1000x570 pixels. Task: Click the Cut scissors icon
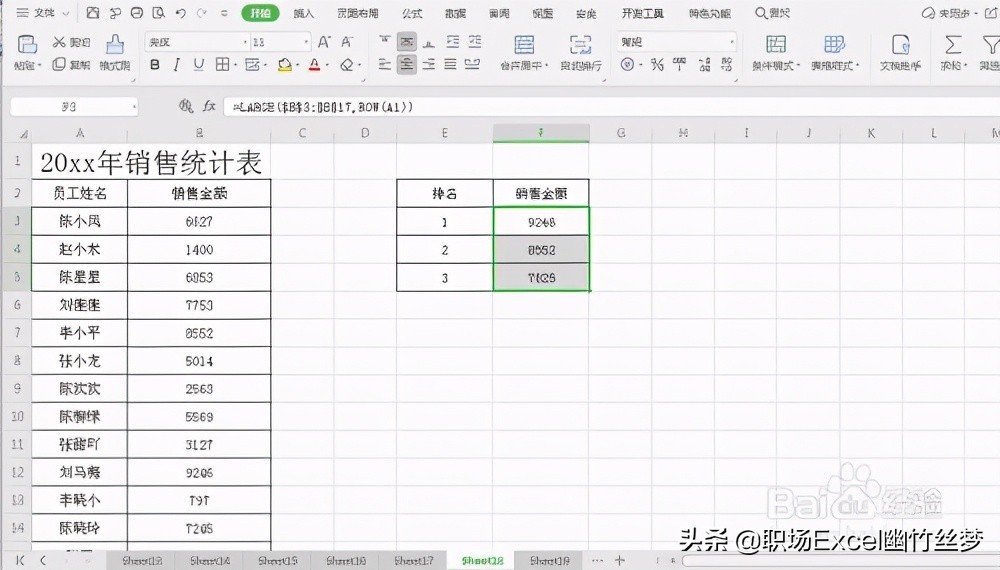(x=59, y=42)
